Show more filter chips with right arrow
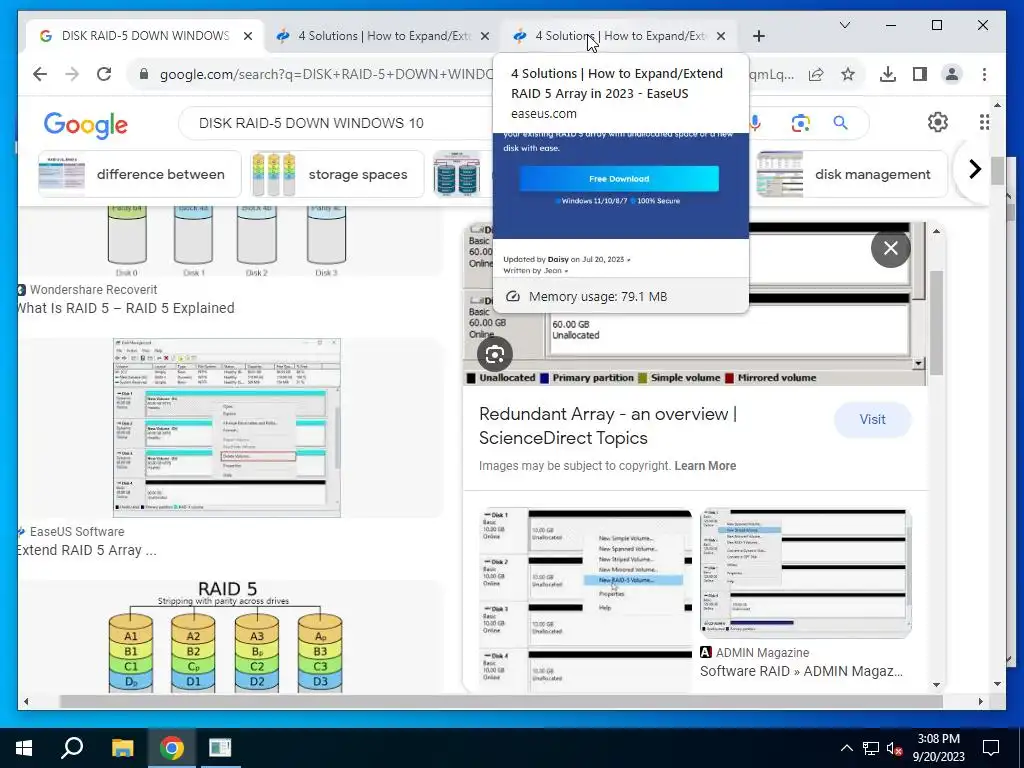This screenshot has height=768, width=1024. [974, 169]
